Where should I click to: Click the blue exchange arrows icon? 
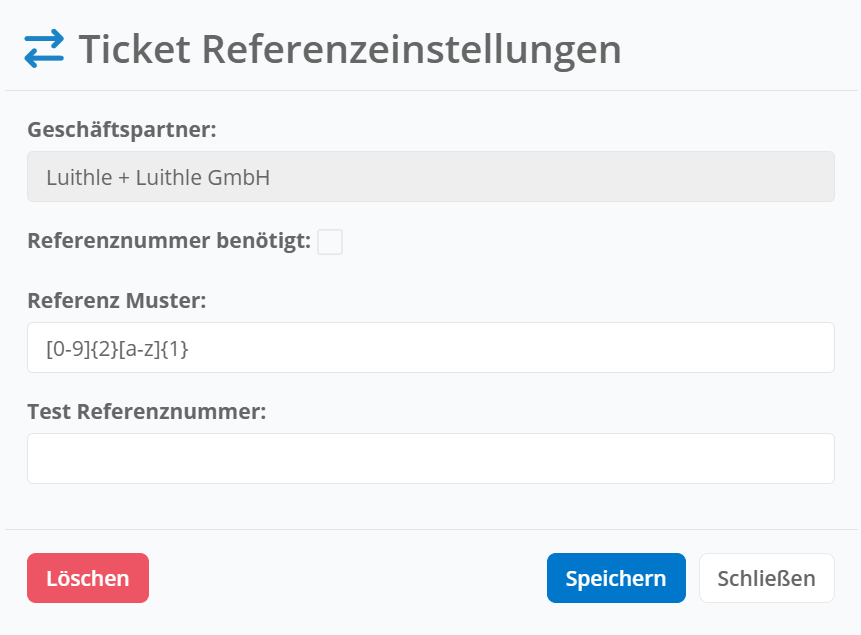(x=44, y=48)
